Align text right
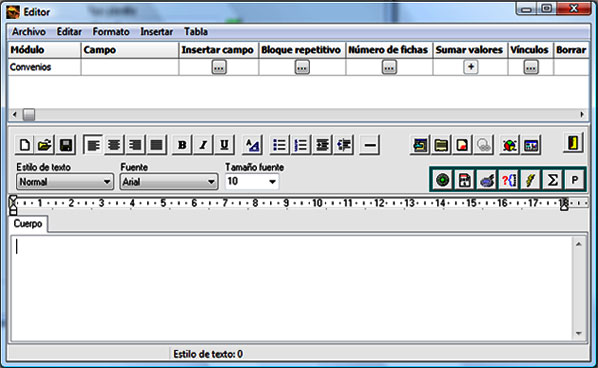 (135, 145)
